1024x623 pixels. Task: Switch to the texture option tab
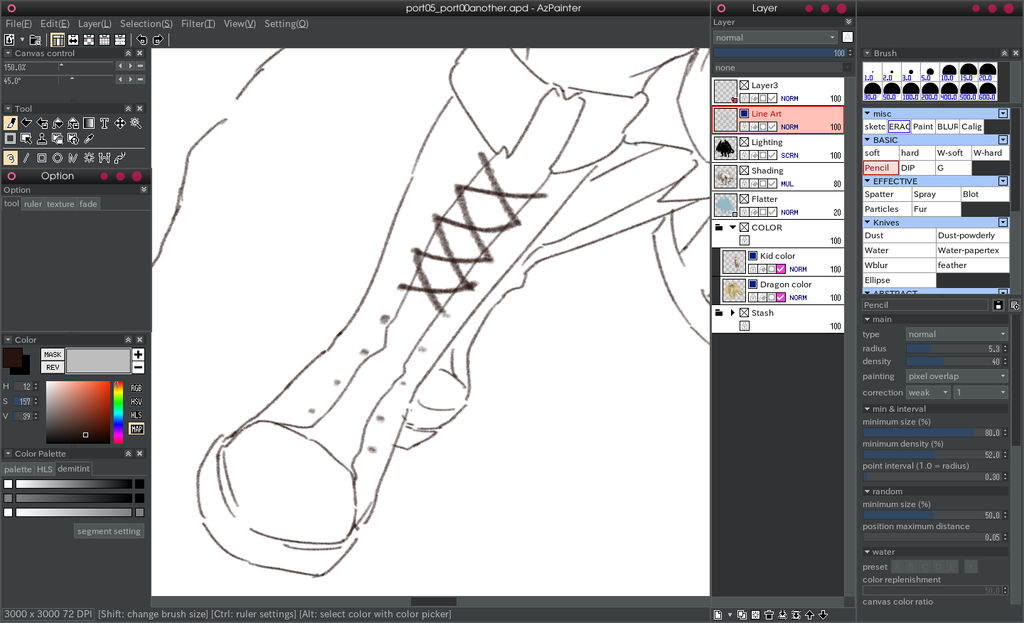point(61,204)
